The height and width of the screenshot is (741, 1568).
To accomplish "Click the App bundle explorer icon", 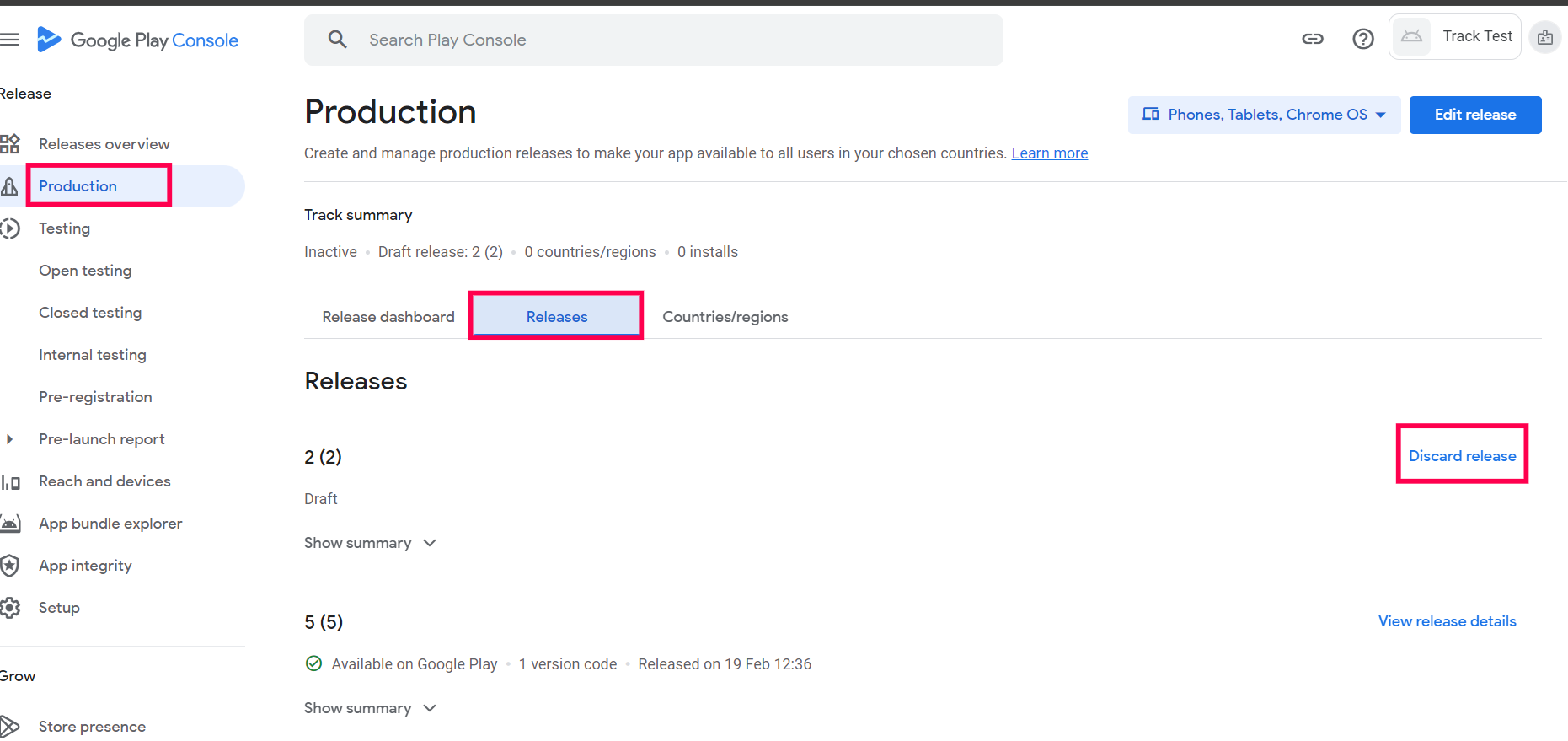I will coord(10,524).
